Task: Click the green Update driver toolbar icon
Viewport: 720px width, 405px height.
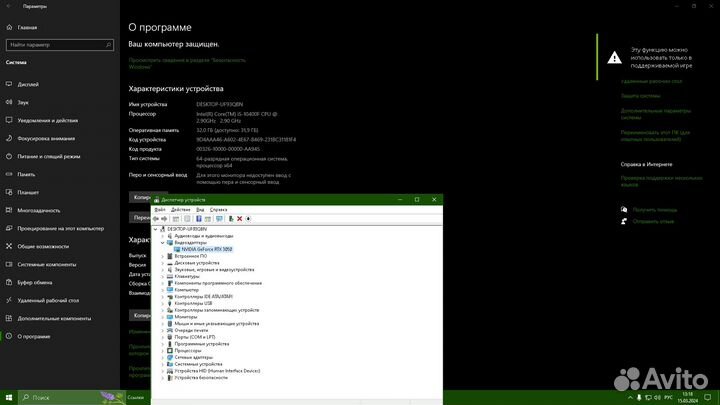Action: (231, 219)
